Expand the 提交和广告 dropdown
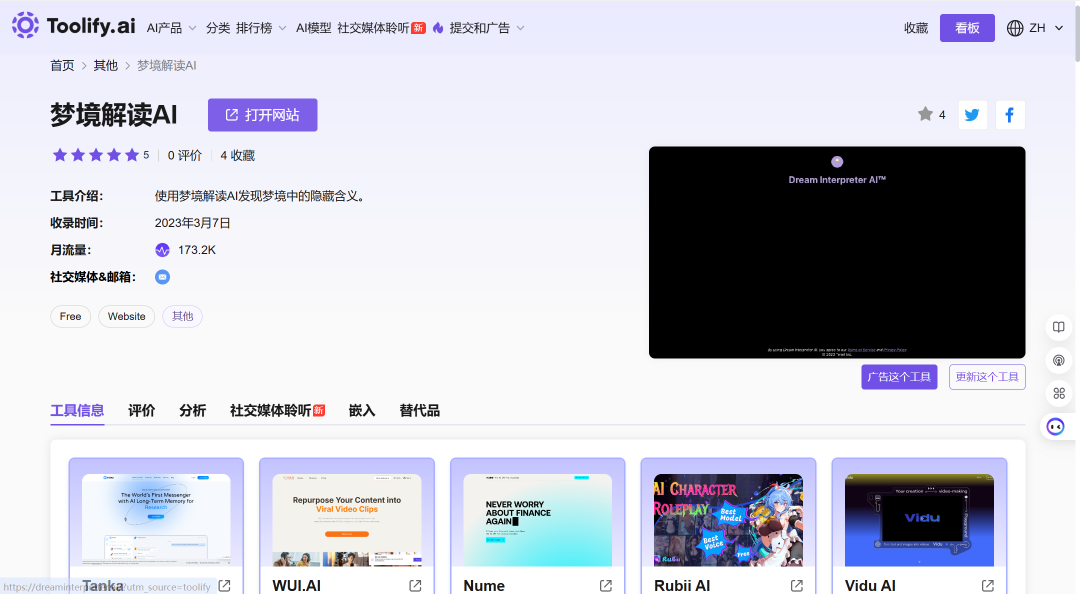Image resolution: width=1080 pixels, height=594 pixels. 487,28
